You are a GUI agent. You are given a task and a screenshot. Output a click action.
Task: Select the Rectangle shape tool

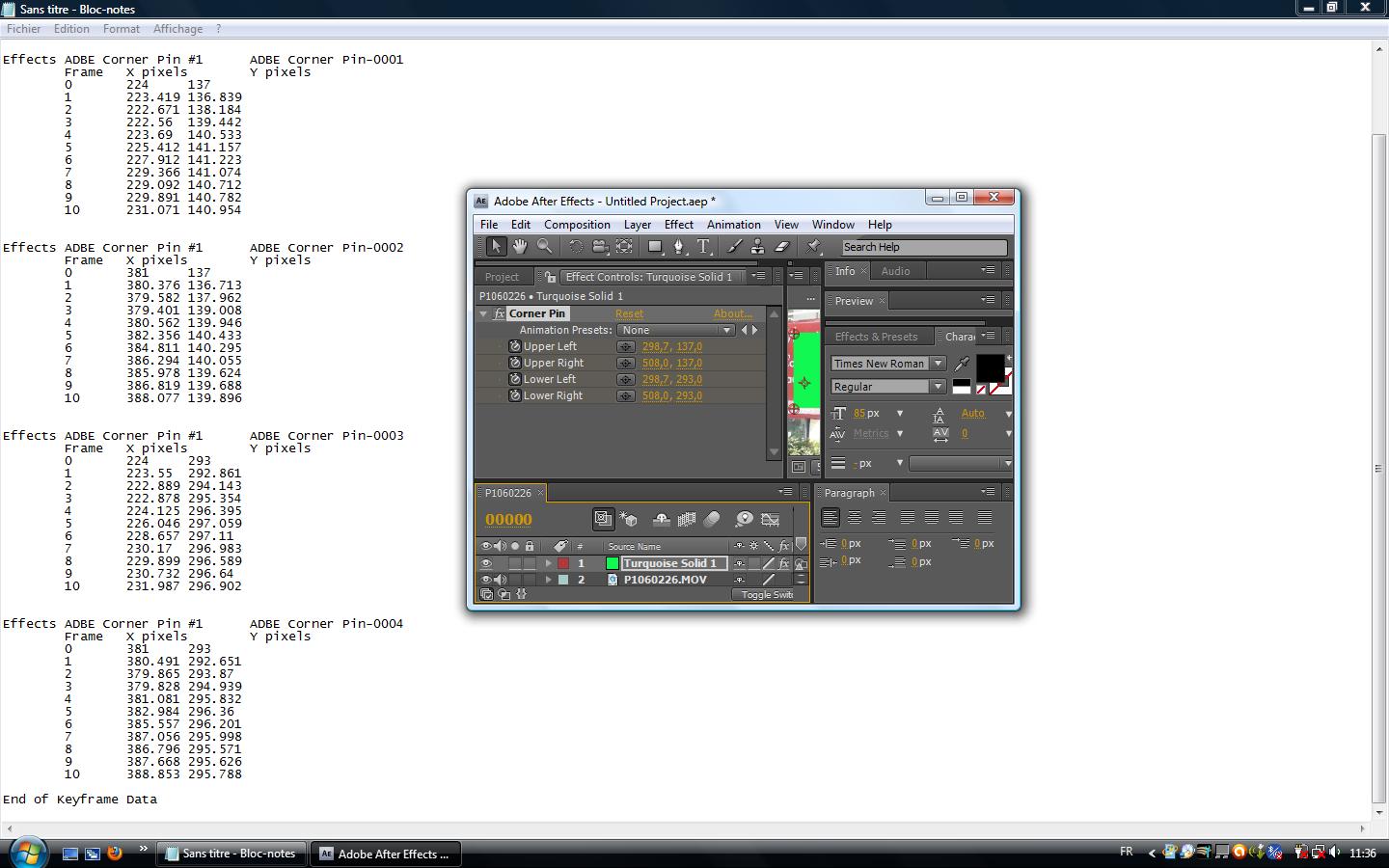[x=655, y=247]
